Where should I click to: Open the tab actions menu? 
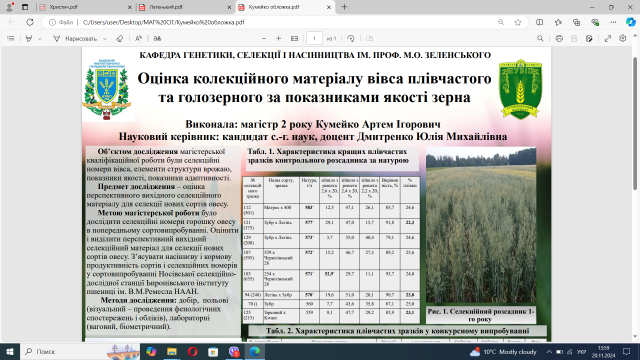click(25, 7)
